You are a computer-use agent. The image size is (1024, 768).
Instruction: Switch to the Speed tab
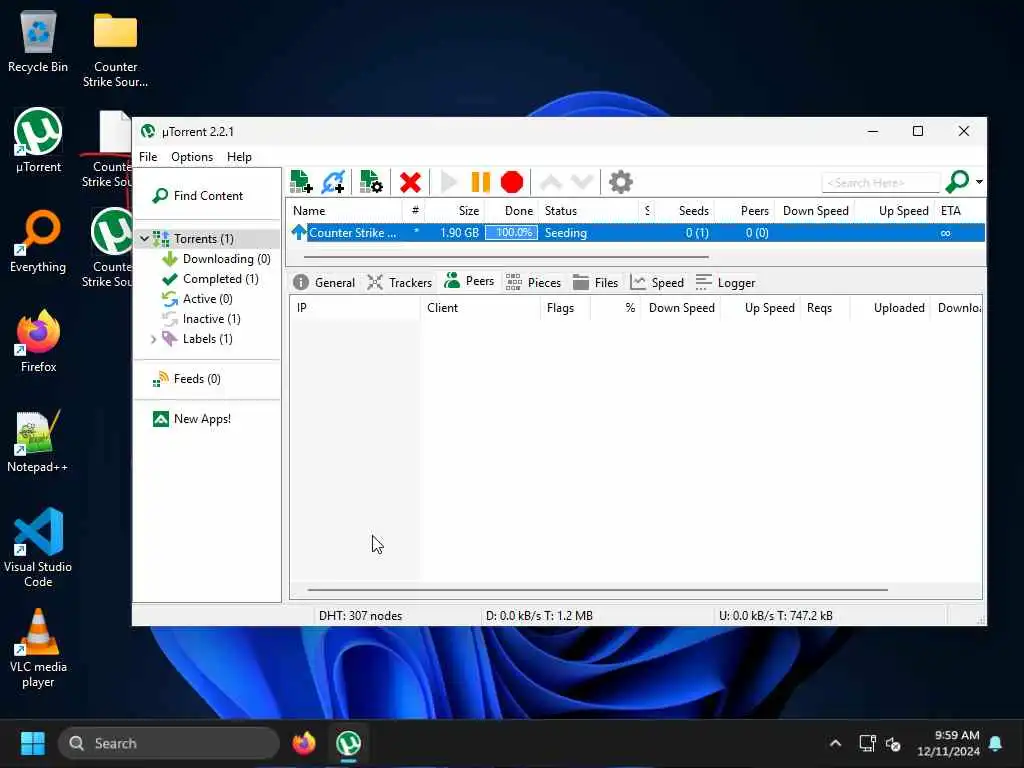[x=657, y=282]
